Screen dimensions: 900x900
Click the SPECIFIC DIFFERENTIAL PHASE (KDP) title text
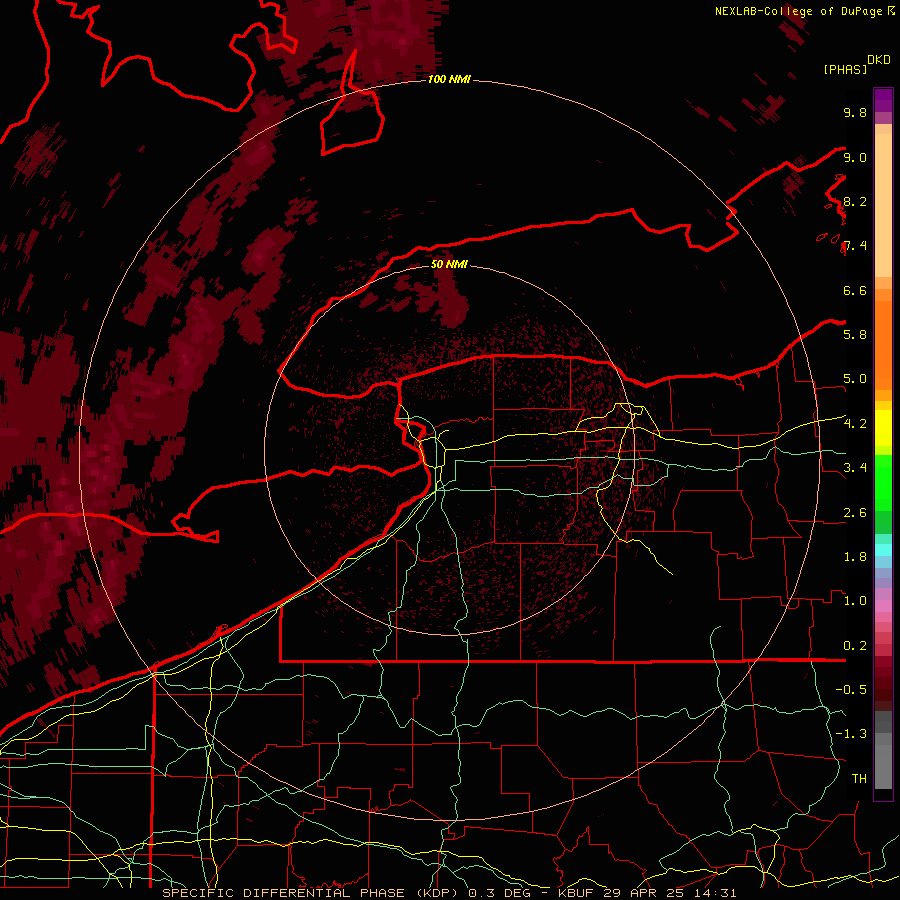click(312, 893)
